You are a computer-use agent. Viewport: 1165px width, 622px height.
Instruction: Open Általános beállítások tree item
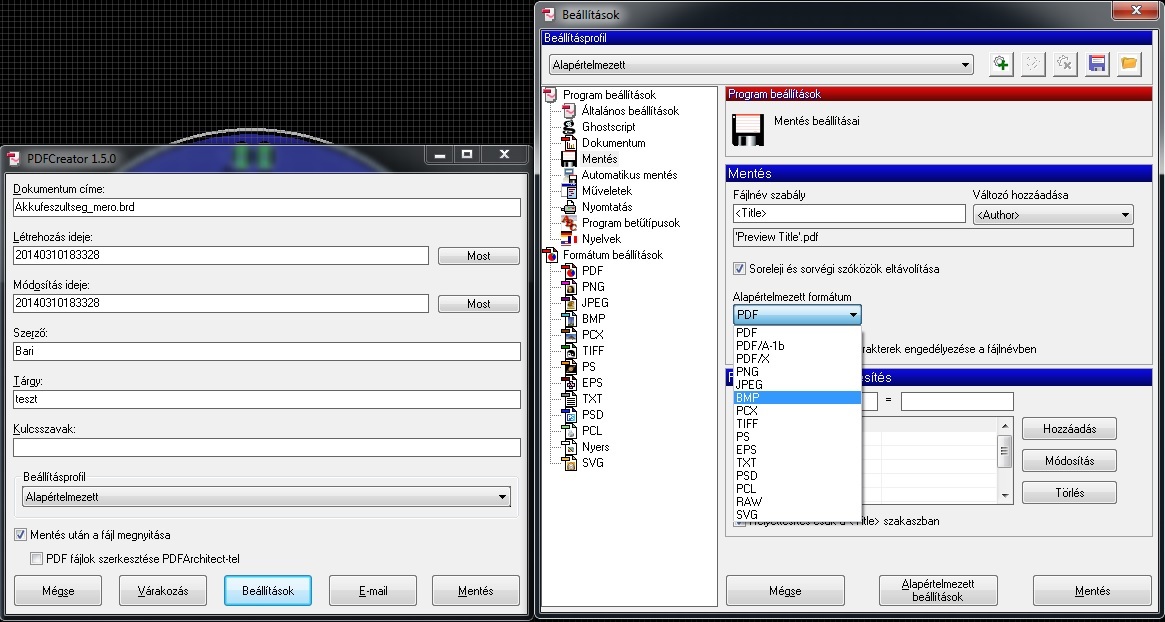coord(630,111)
